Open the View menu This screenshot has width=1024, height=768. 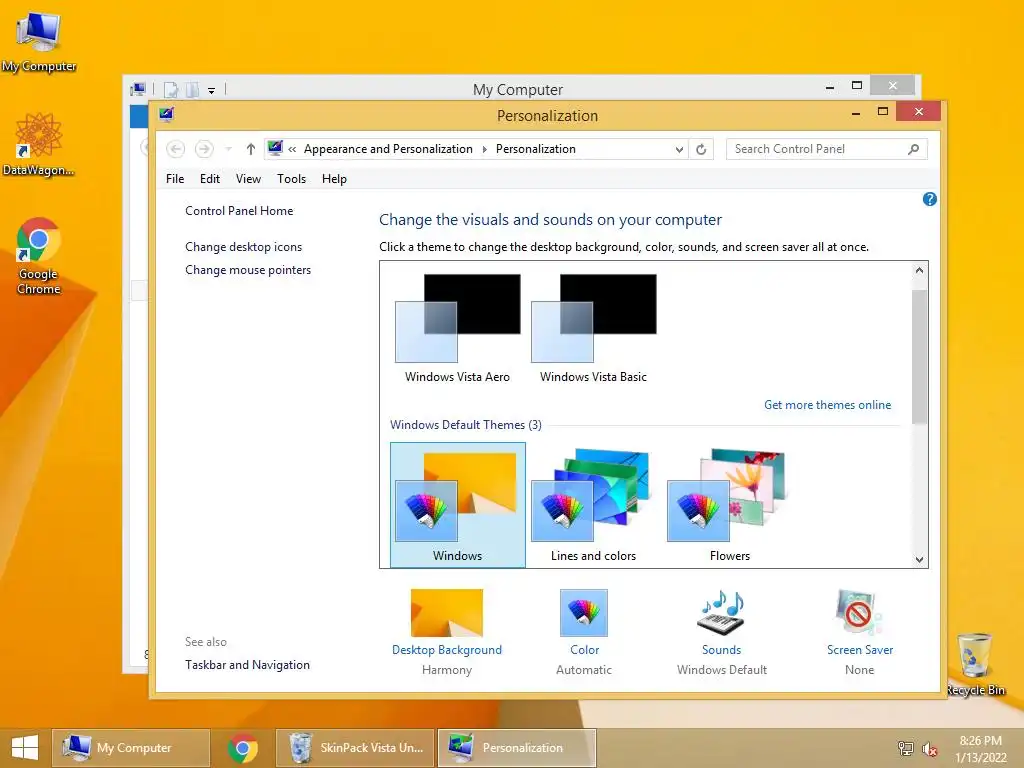click(248, 179)
